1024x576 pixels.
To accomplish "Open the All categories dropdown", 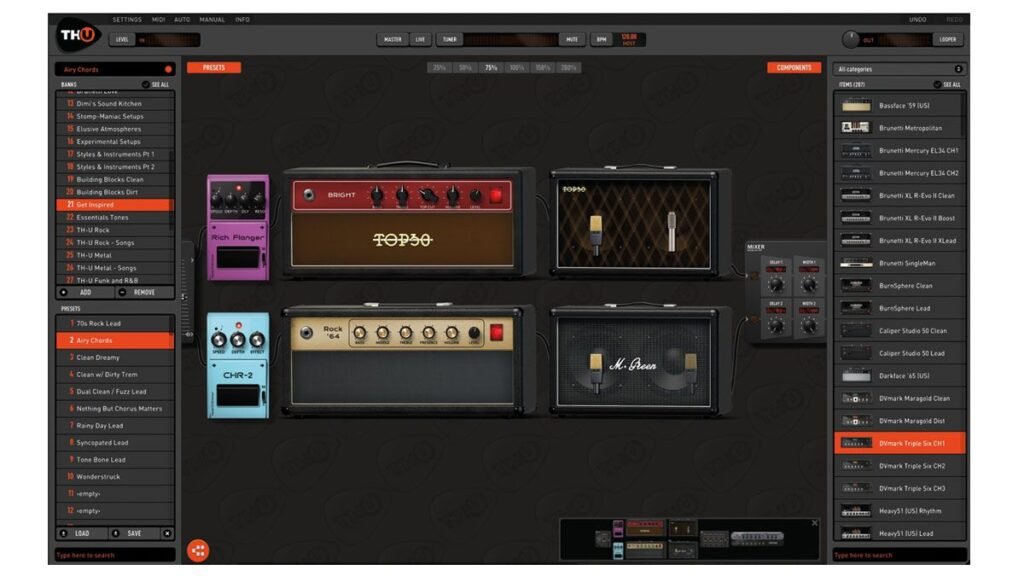I will pos(899,69).
